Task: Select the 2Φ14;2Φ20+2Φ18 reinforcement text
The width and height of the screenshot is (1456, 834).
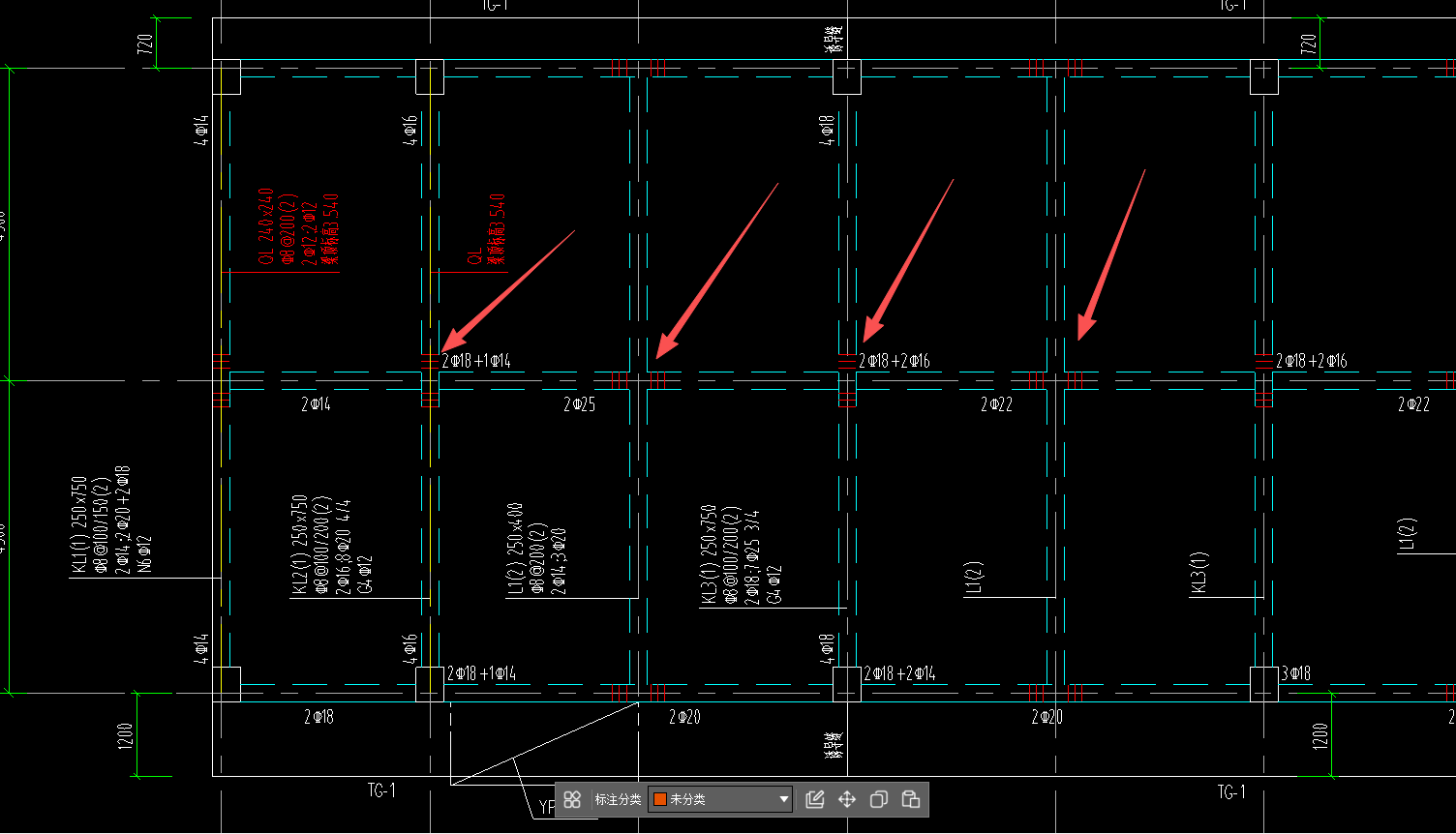Action: [x=123, y=521]
